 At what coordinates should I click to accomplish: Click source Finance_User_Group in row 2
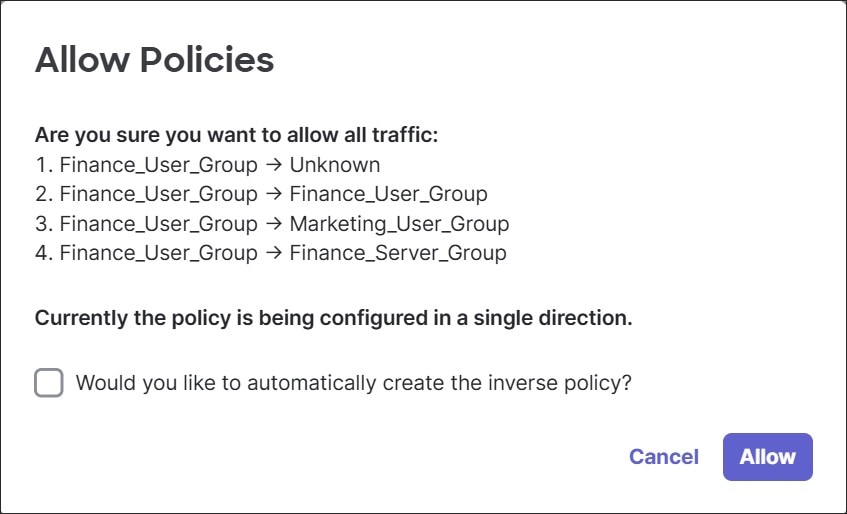(x=158, y=194)
